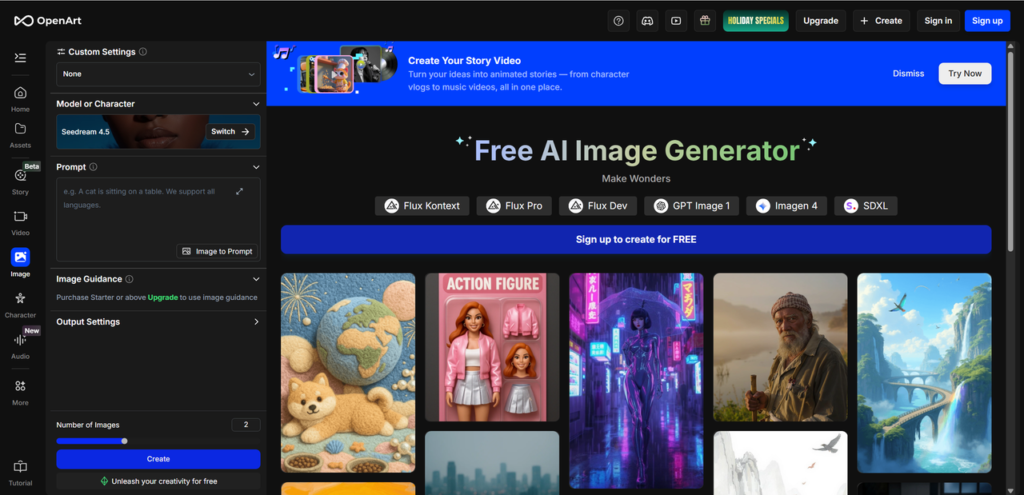Viewport: 1024px width, 495px height.
Task: Collapse the Model or Character section
Action: click(x=255, y=104)
